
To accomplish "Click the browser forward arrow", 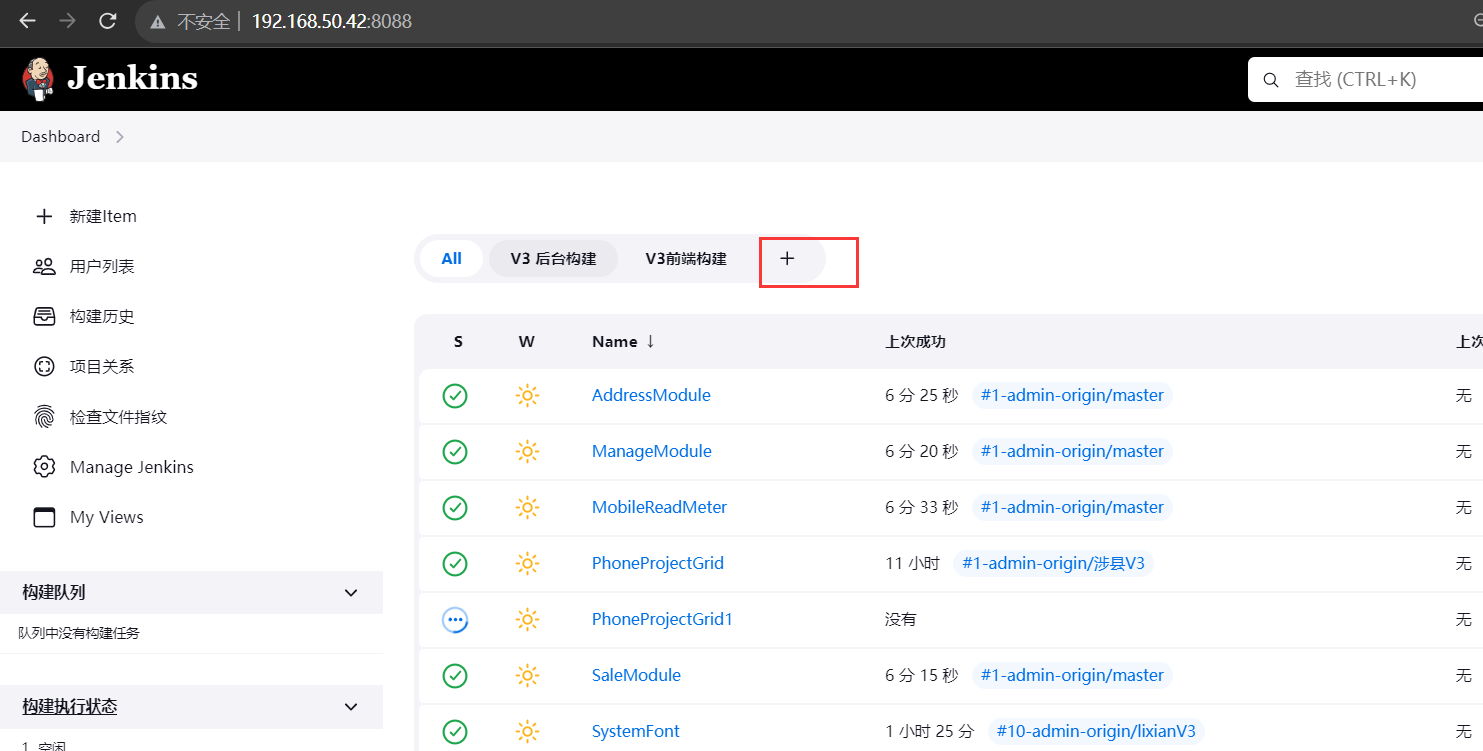I will 67,21.
